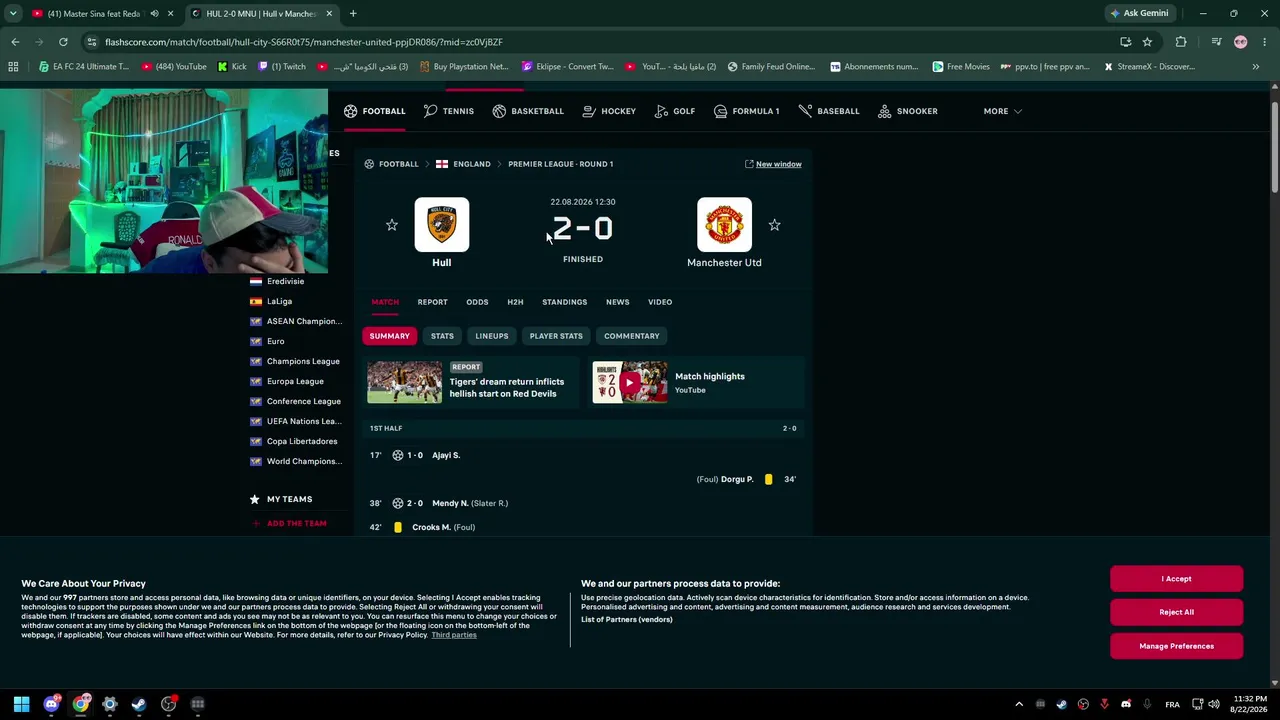Open Steam from the taskbar
1280x720 pixels.
coord(139,704)
